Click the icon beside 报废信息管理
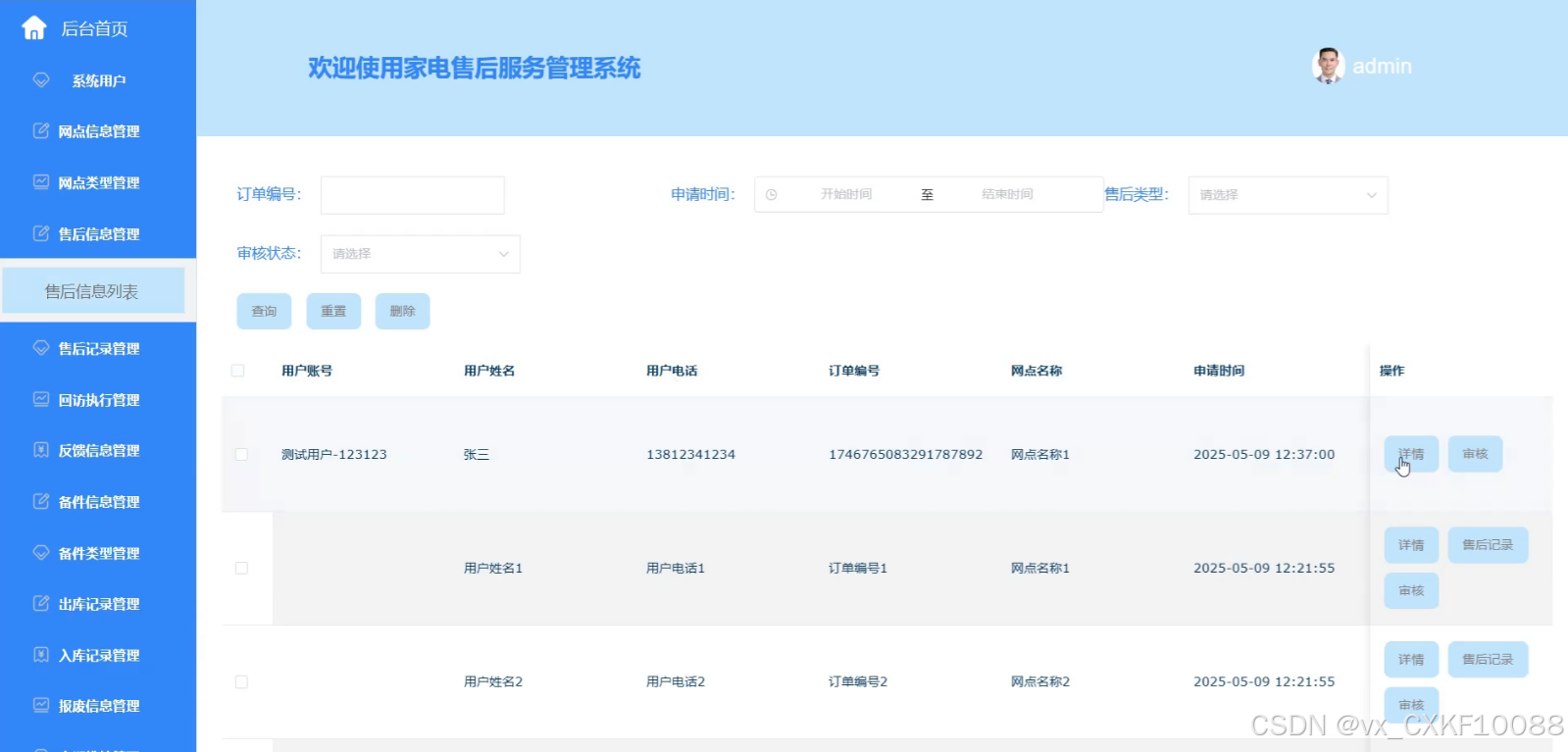Image resolution: width=1568 pixels, height=752 pixels. tap(41, 705)
